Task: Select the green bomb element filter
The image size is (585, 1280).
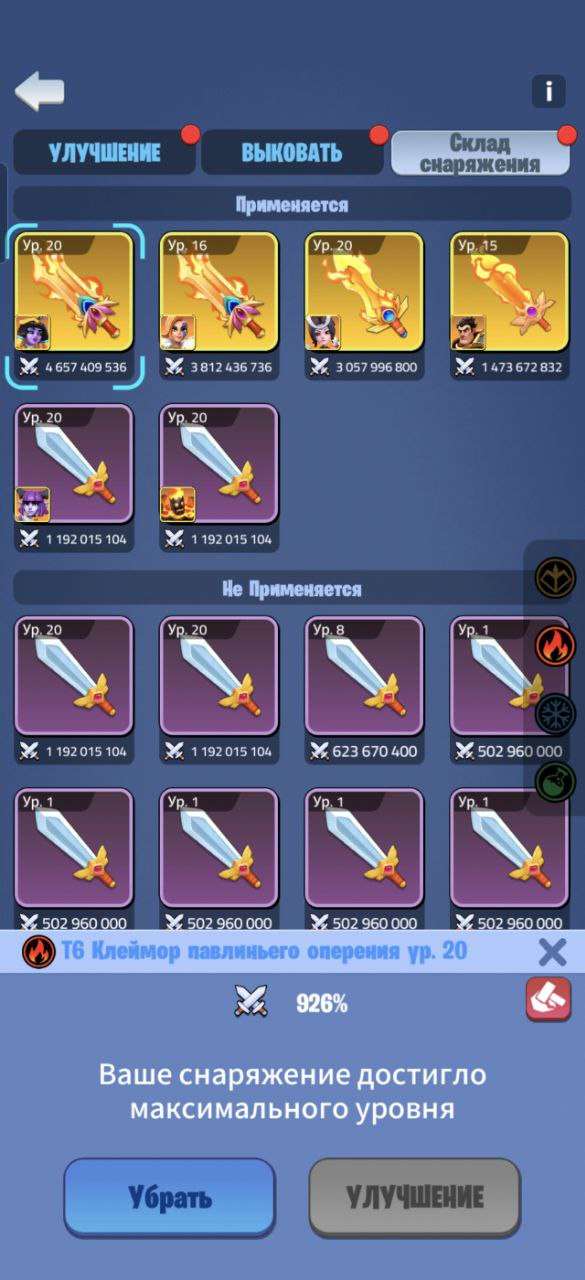Action: click(555, 781)
